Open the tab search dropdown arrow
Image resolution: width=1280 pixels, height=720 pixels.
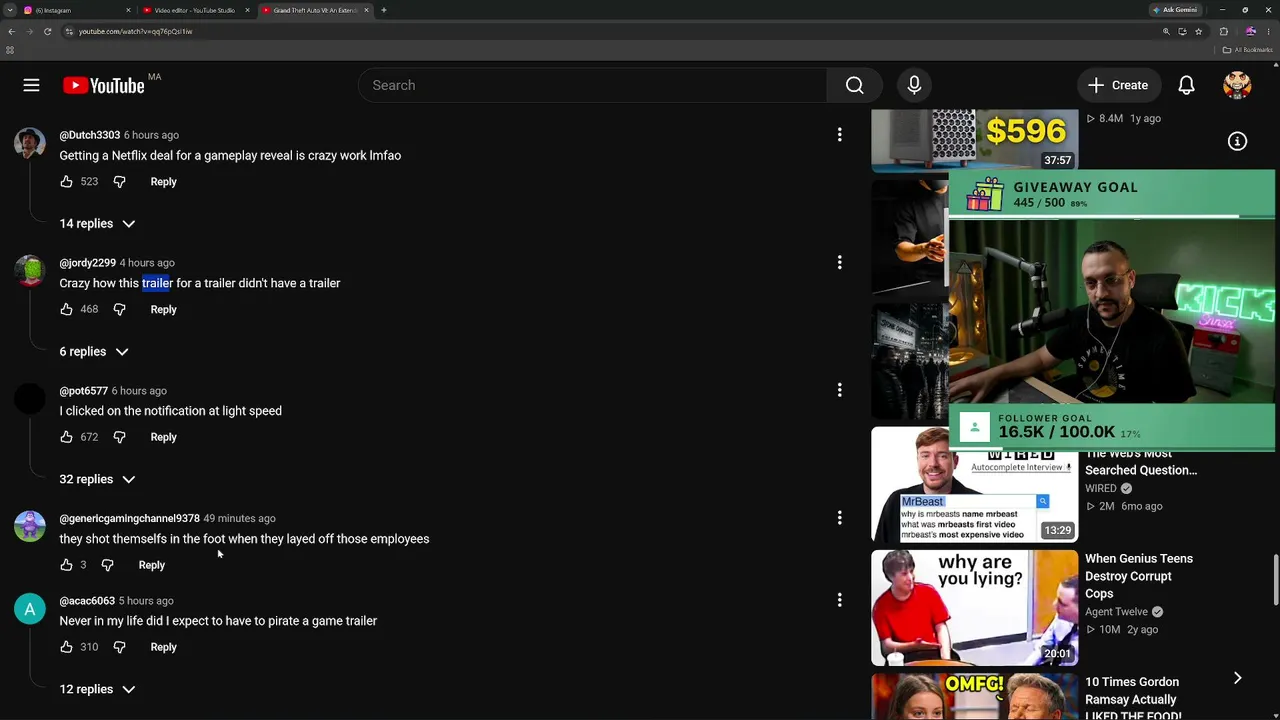pos(10,10)
